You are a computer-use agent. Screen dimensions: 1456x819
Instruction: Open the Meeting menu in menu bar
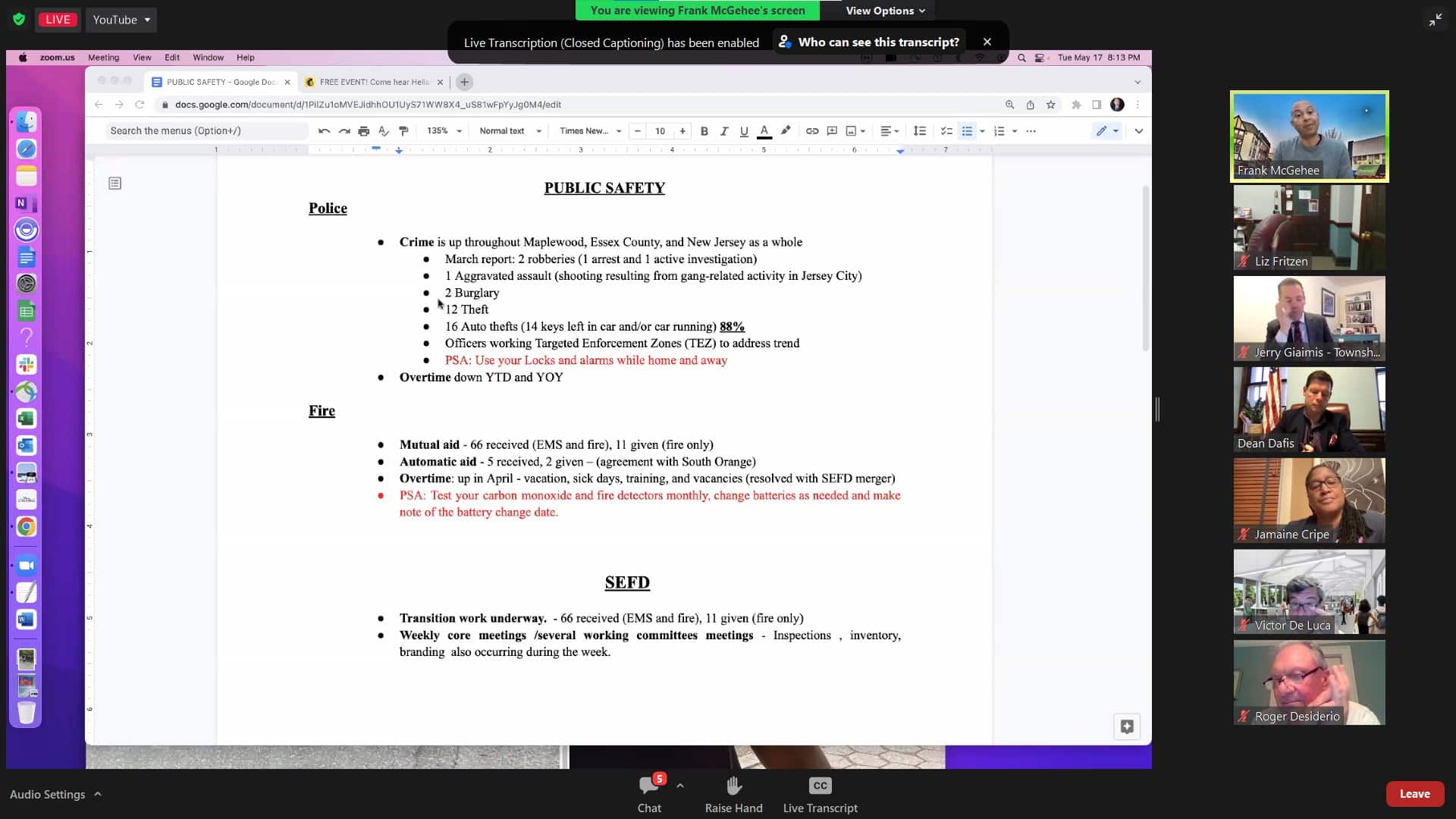103,58
